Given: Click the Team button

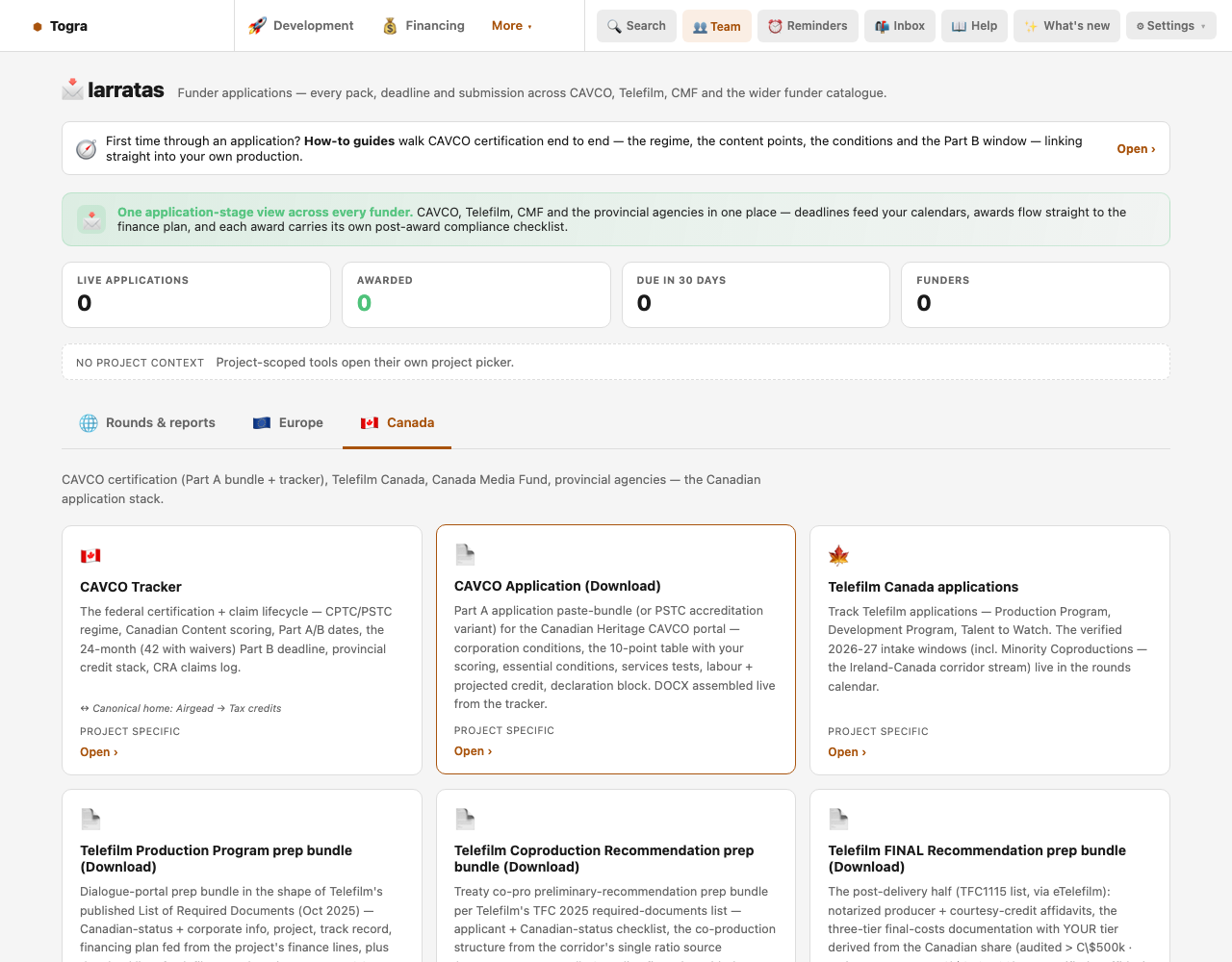Looking at the screenshot, I should (x=717, y=26).
